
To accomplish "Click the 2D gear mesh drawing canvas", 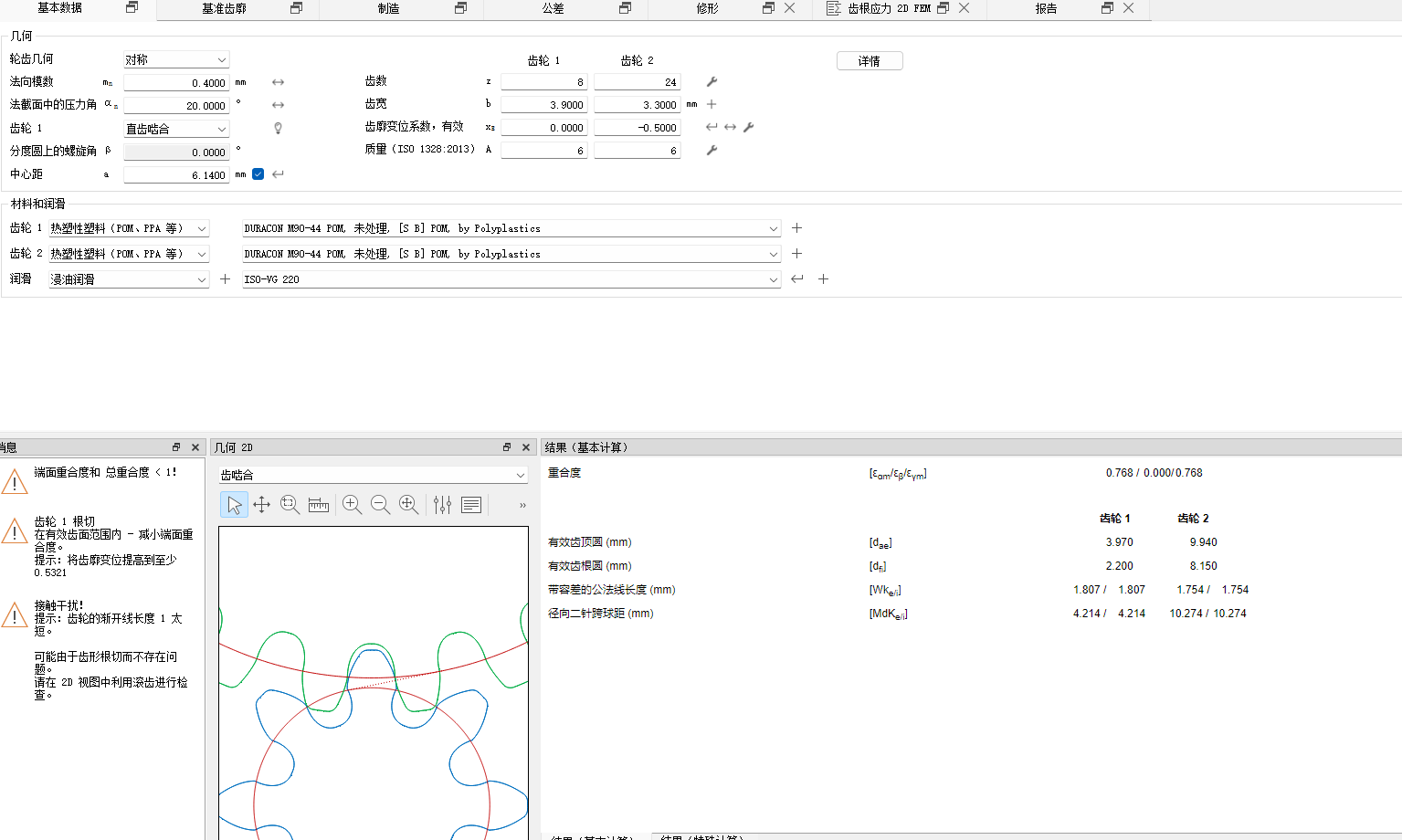I will click(374, 683).
